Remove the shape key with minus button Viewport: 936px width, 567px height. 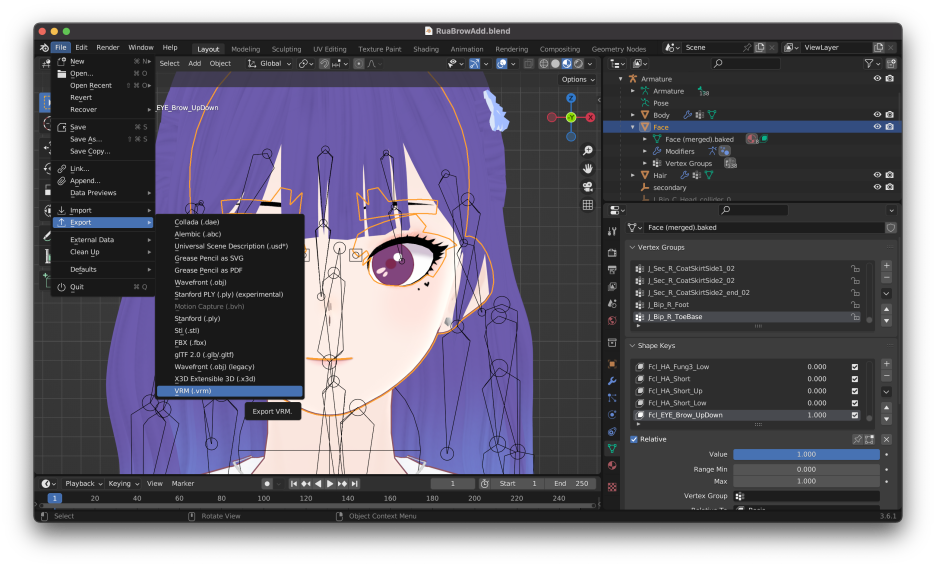[x=886, y=377]
